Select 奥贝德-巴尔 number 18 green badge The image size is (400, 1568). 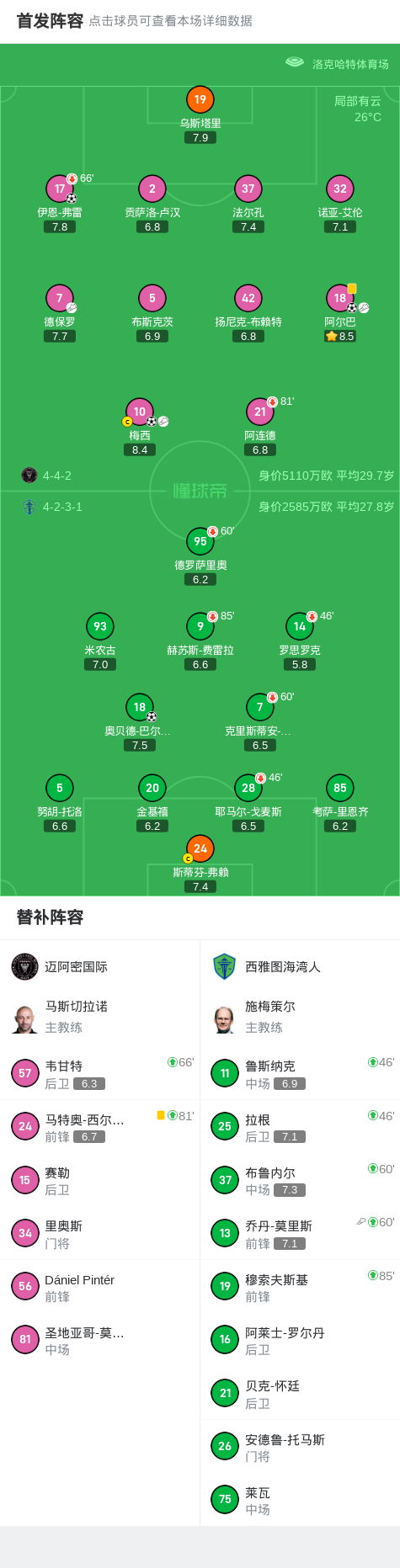tap(140, 707)
